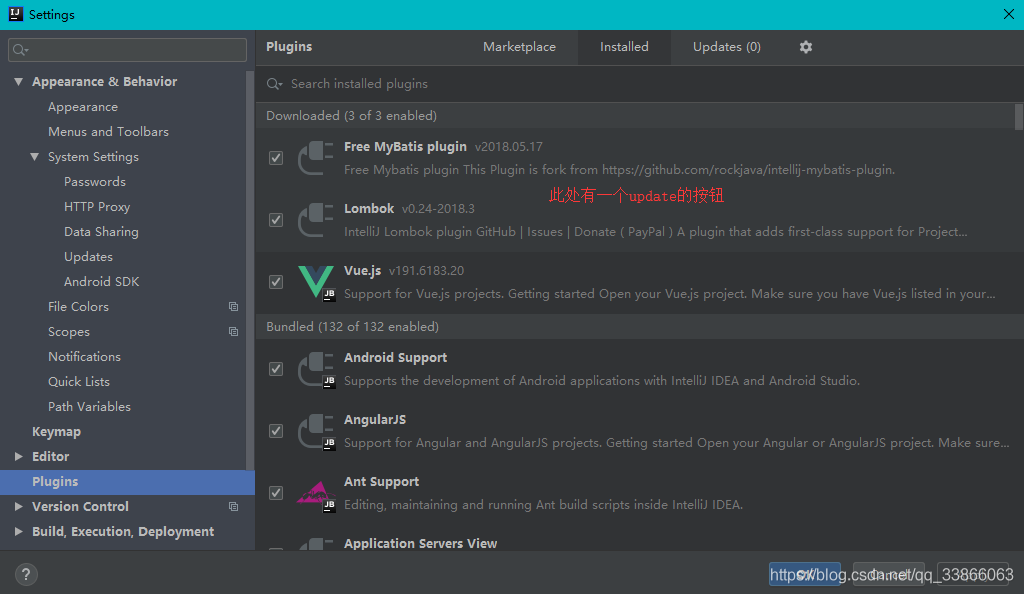This screenshot has width=1024, height=594.
Task: Open the Updates (0) tab
Action: click(727, 47)
